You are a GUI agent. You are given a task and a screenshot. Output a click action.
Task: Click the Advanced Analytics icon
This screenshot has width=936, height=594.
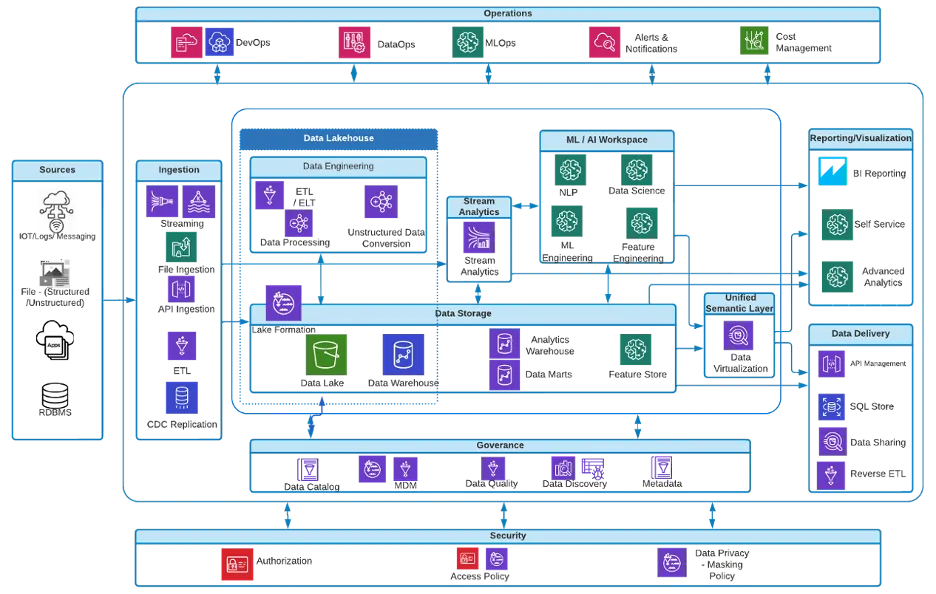pyautogui.click(x=837, y=276)
